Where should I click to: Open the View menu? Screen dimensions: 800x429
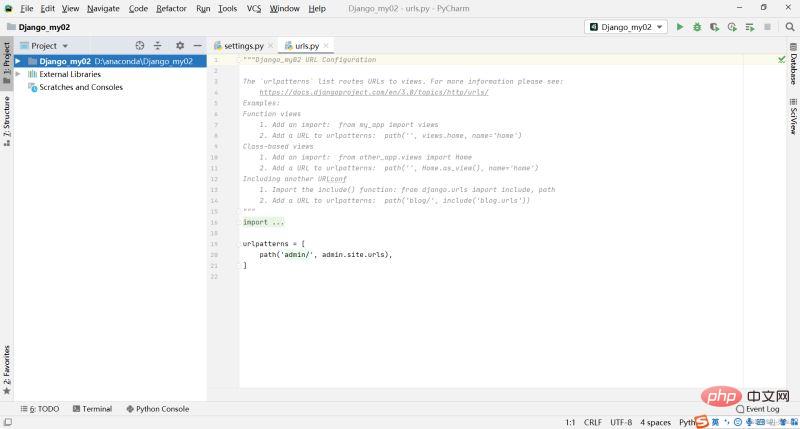point(70,9)
